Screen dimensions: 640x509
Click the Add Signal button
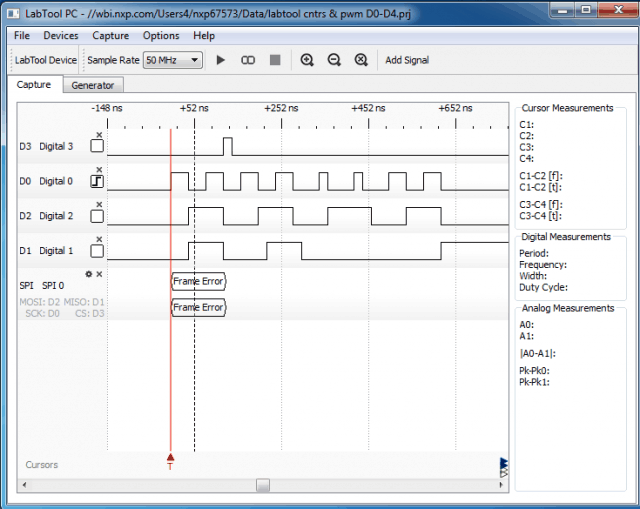(x=407, y=60)
